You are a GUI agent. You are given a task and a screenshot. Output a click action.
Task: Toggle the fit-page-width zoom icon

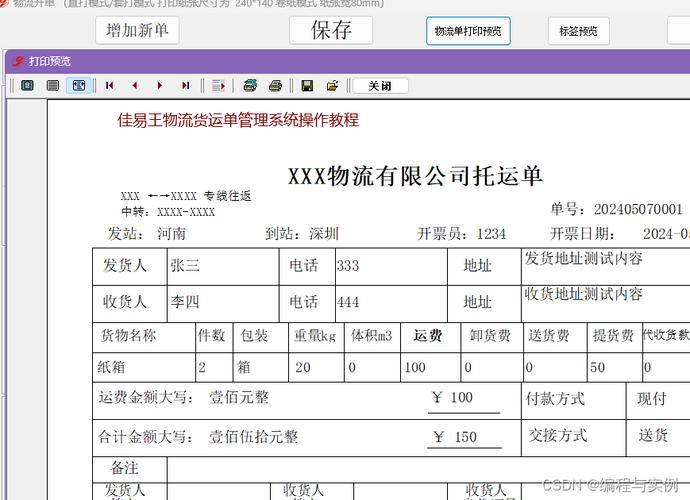coord(79,85)
